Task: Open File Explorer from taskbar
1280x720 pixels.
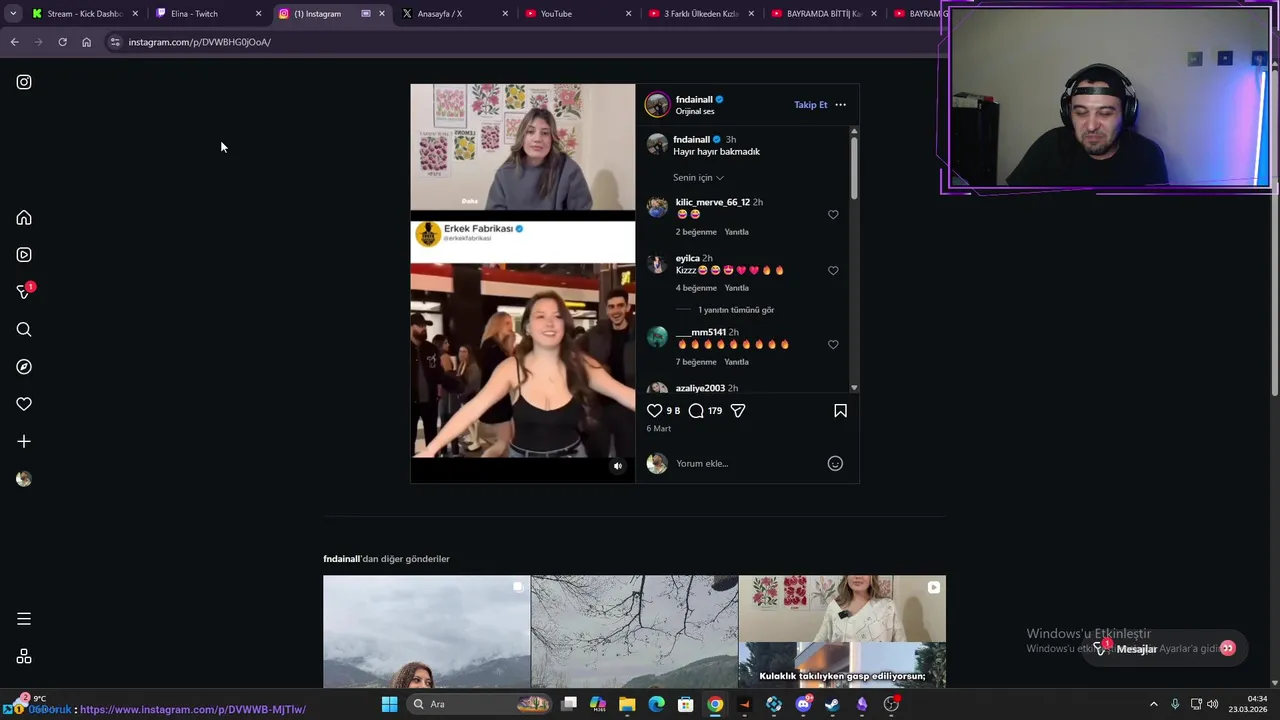Action: tap(627, 704)
